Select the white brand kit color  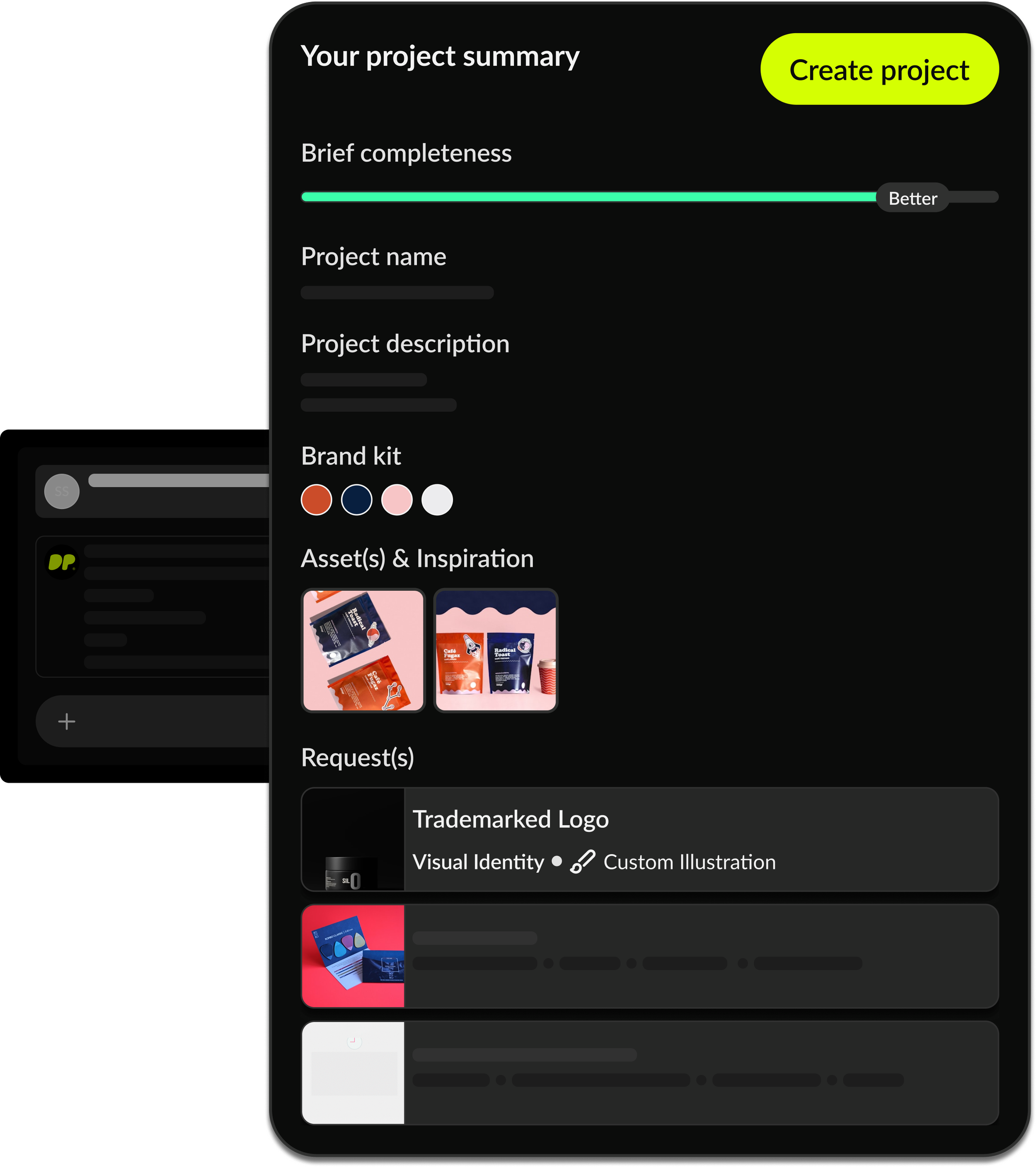(437, 500)
